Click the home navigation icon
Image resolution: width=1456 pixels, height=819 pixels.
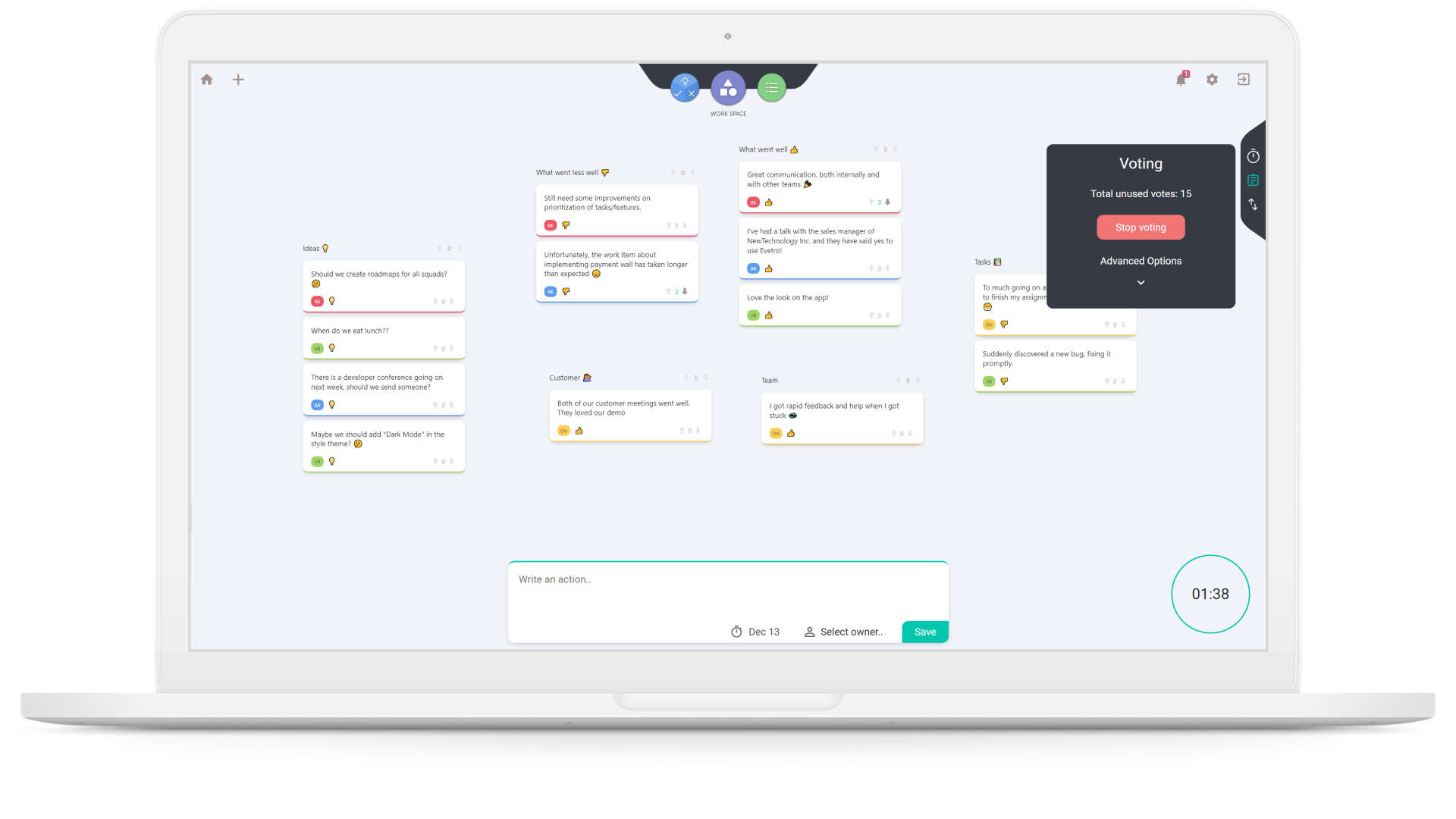pos(207,80)
